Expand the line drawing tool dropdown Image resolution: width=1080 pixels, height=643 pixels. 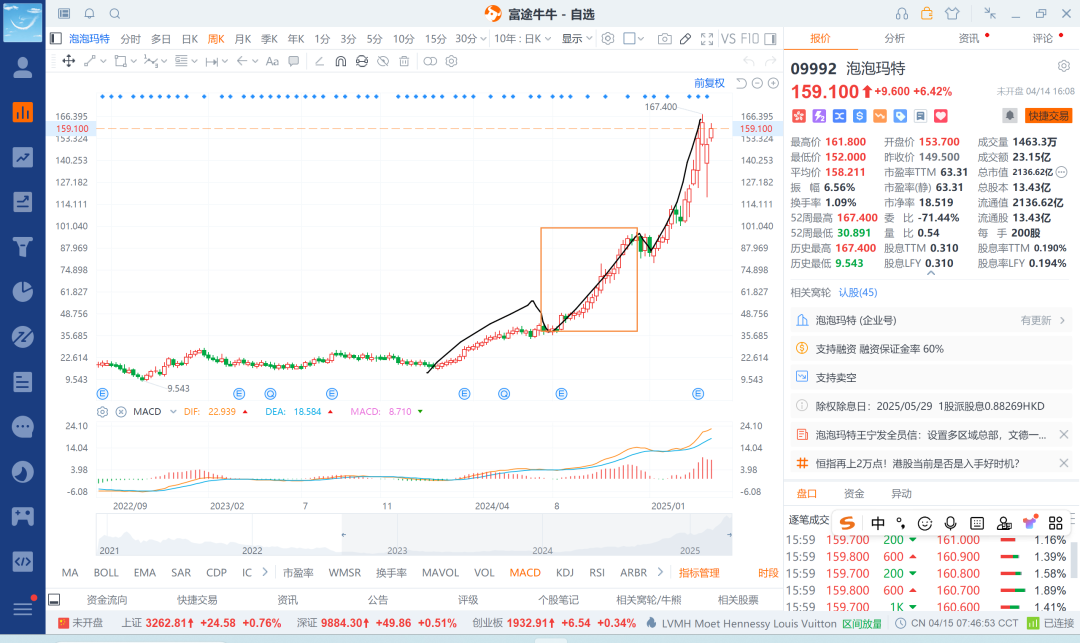coord(103,61)
